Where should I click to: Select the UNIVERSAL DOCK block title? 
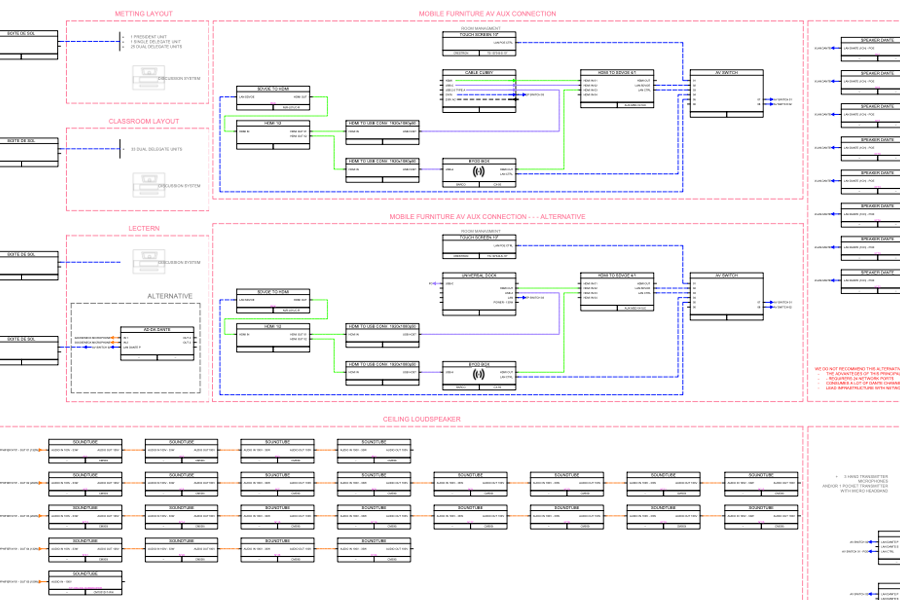(479, 276)
